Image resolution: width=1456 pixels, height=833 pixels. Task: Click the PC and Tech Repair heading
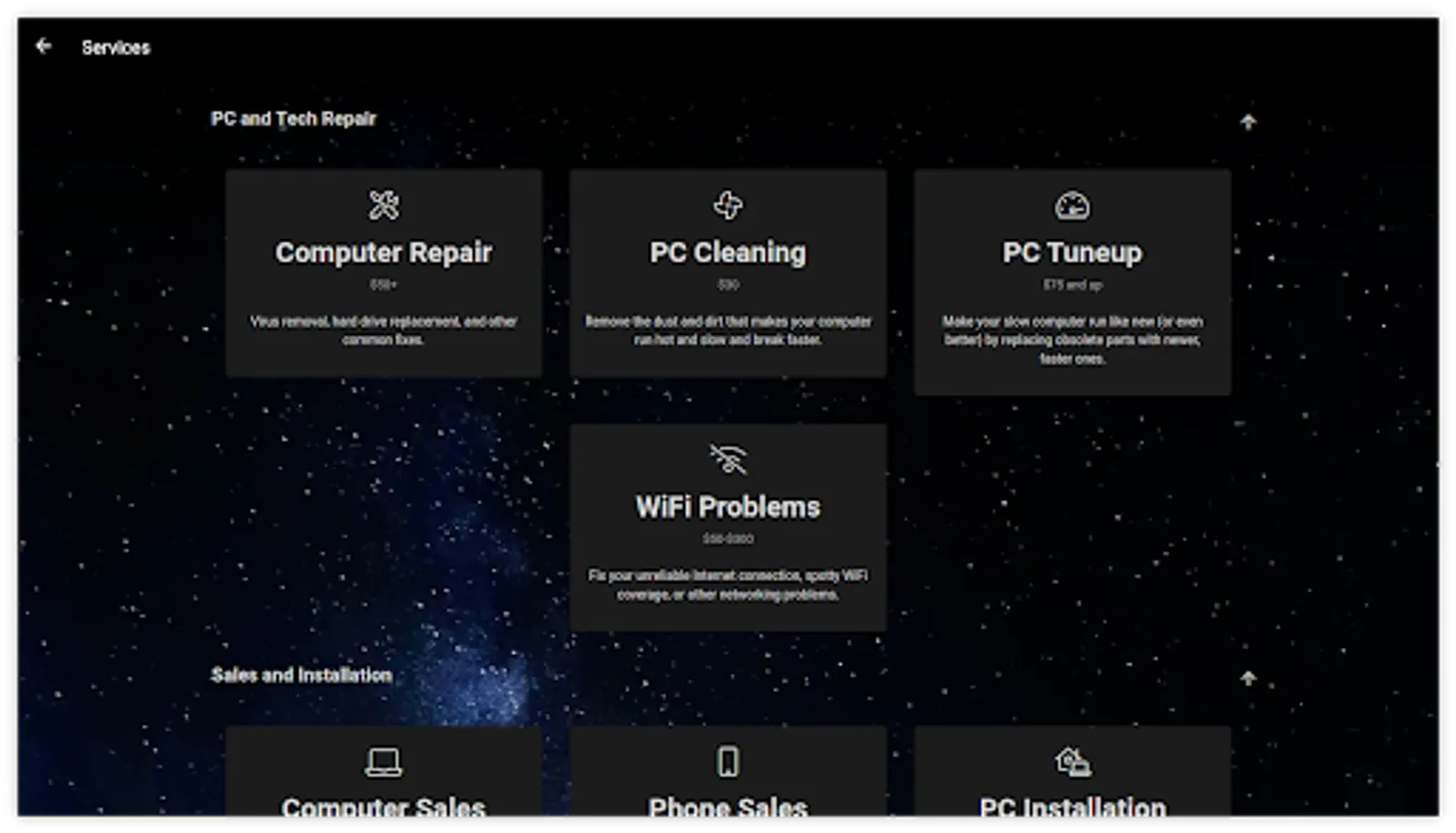pyautogui.click(x=293, y=118)
